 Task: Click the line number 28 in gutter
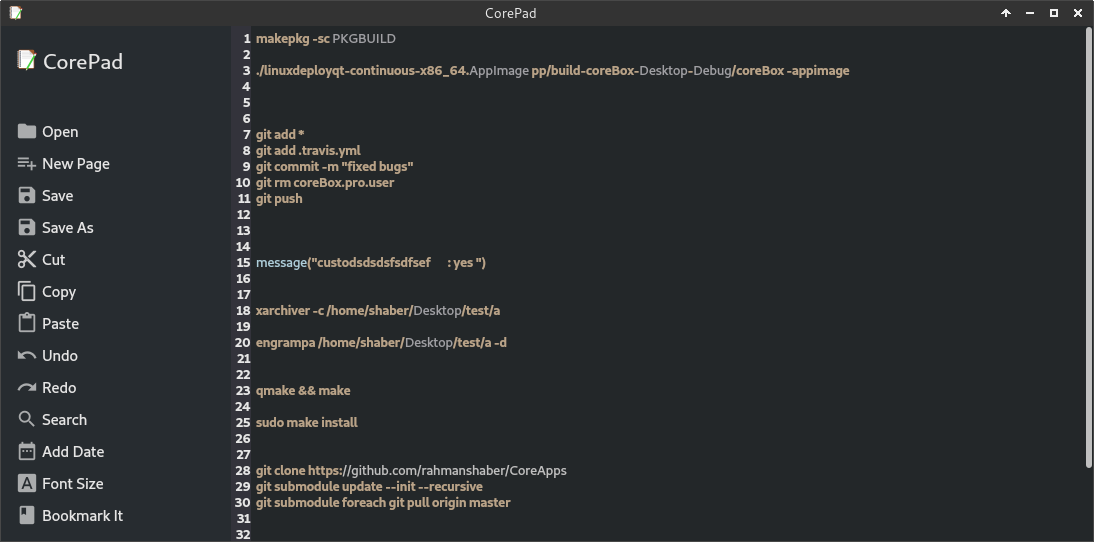click(x=243, y=470)
